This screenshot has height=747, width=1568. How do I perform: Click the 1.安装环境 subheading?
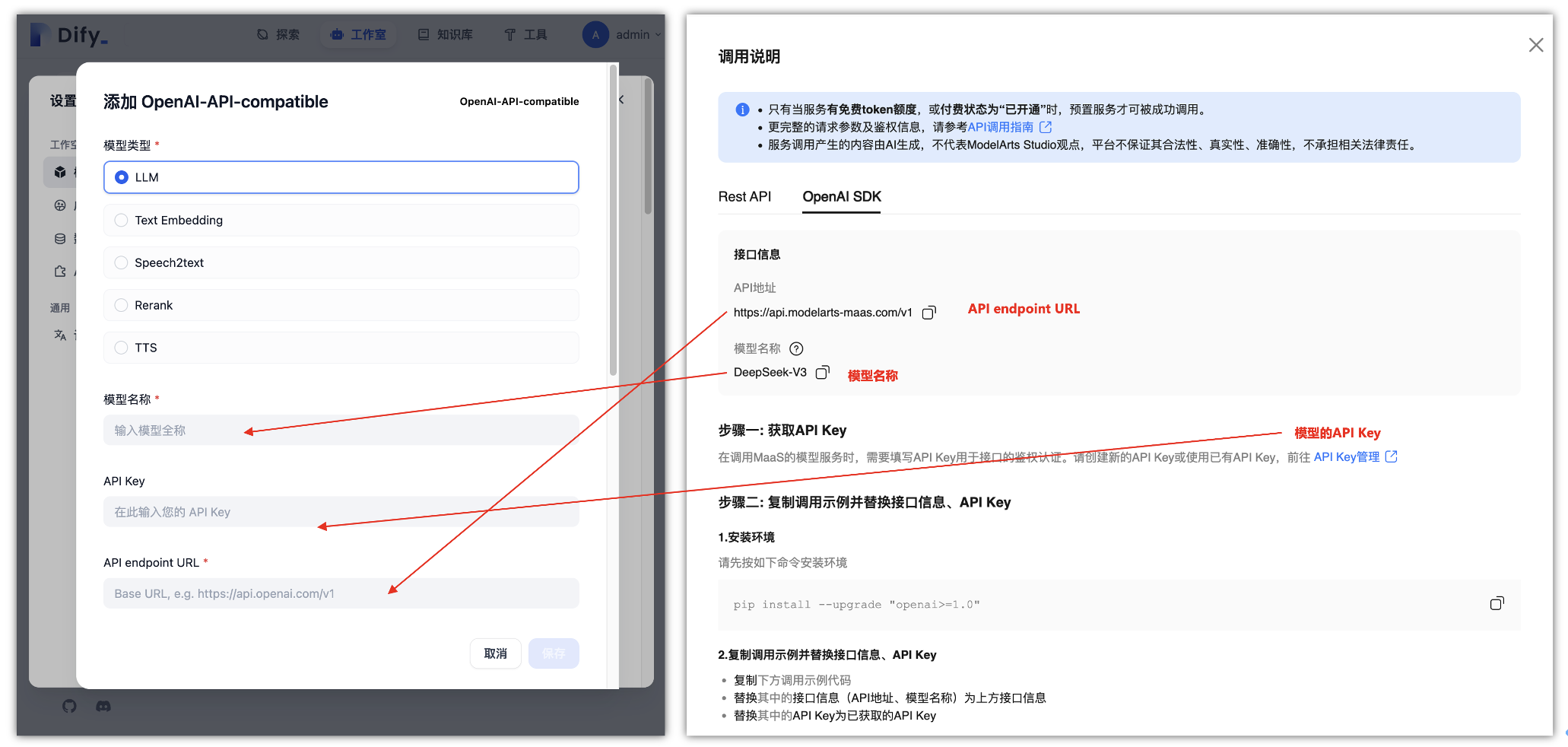click(x=746, y=538)
